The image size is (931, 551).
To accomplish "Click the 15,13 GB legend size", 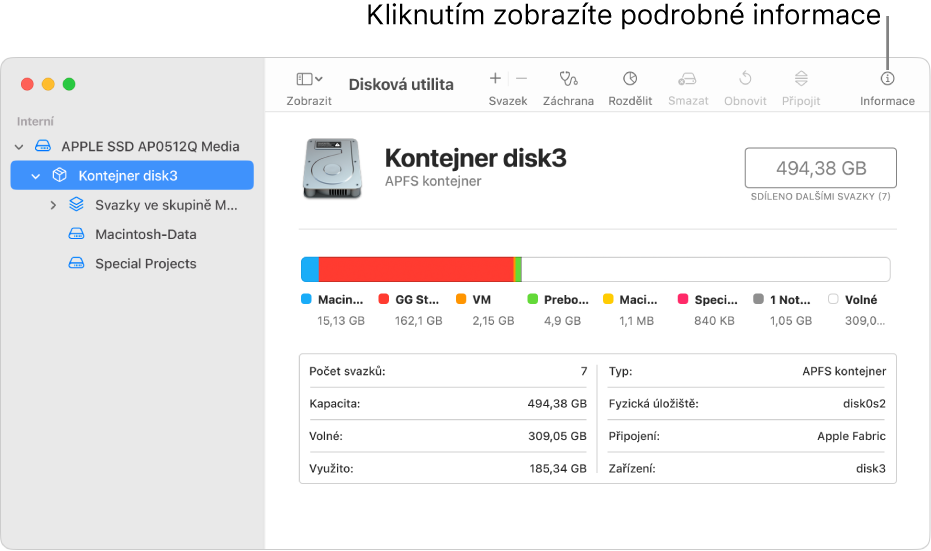I will click(341, 321).
